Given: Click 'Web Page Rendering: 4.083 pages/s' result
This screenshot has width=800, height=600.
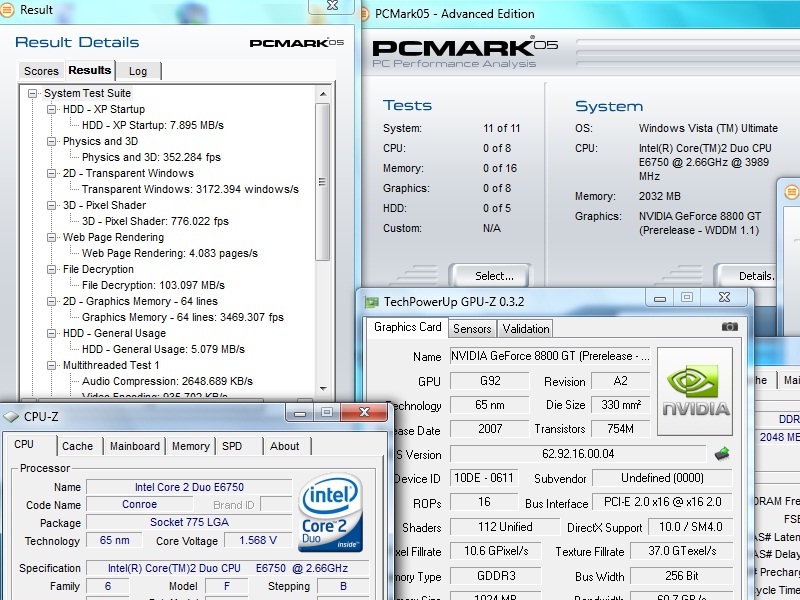Looking at the screenshot, I should pyautogui.click(x=169, y=254).
